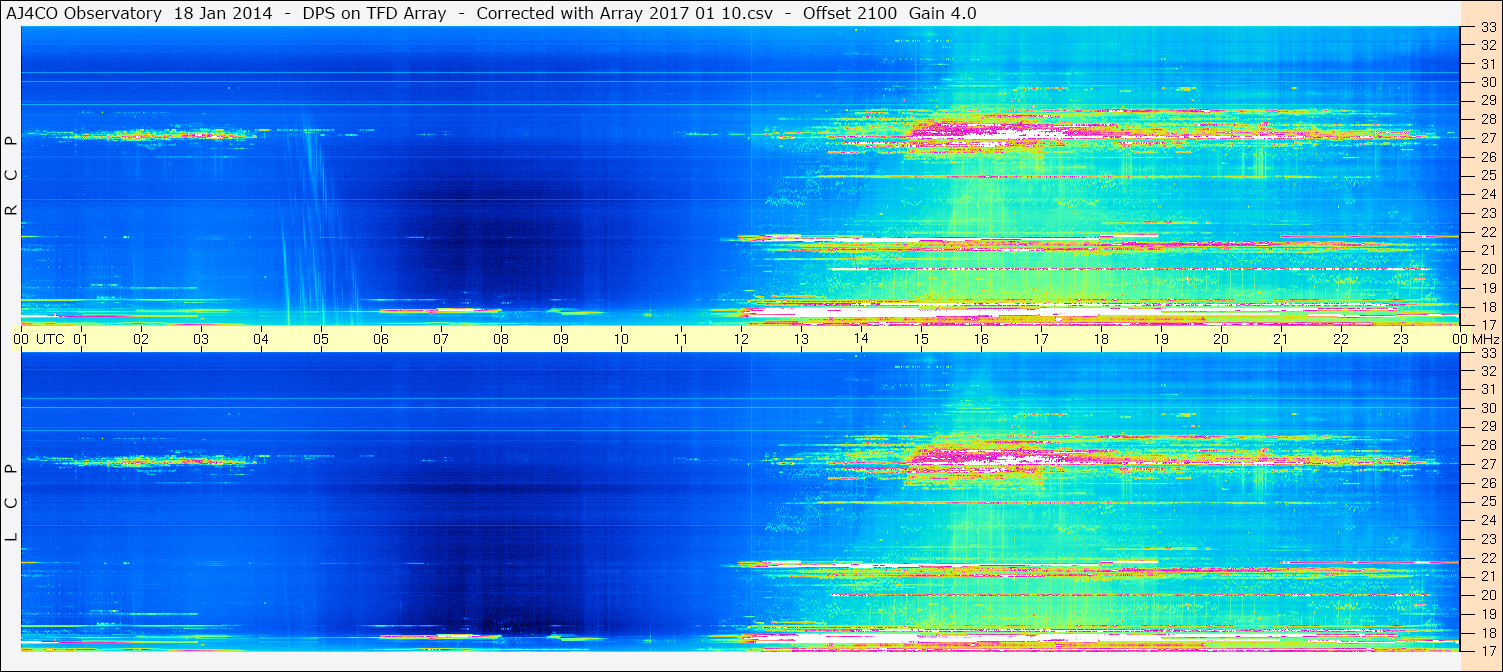This screenshot has width=1503, height=672.
Task: Select the 12 hour marker
Action: 741,339
